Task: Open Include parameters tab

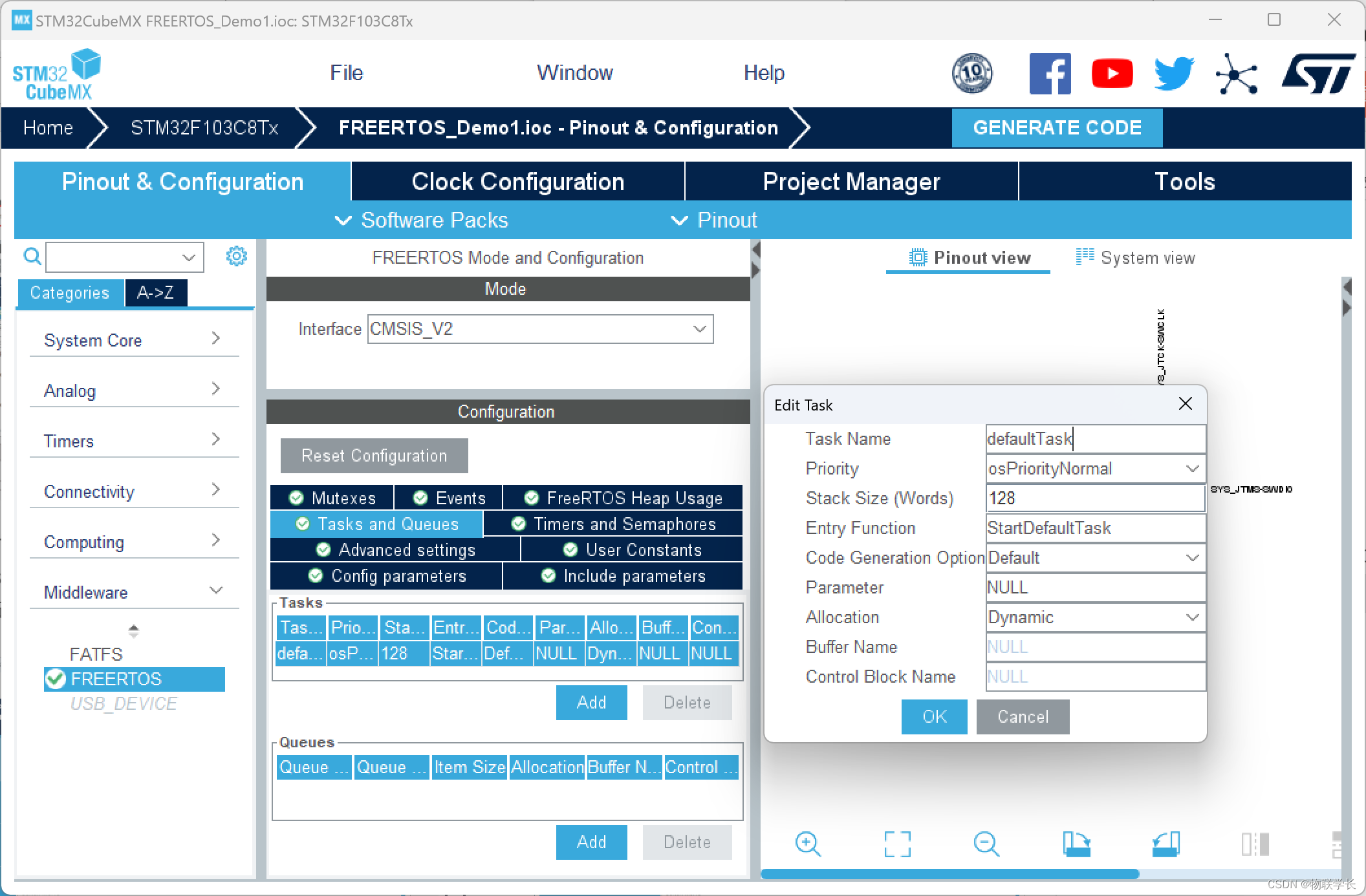Action: click(x=623, y=575)
